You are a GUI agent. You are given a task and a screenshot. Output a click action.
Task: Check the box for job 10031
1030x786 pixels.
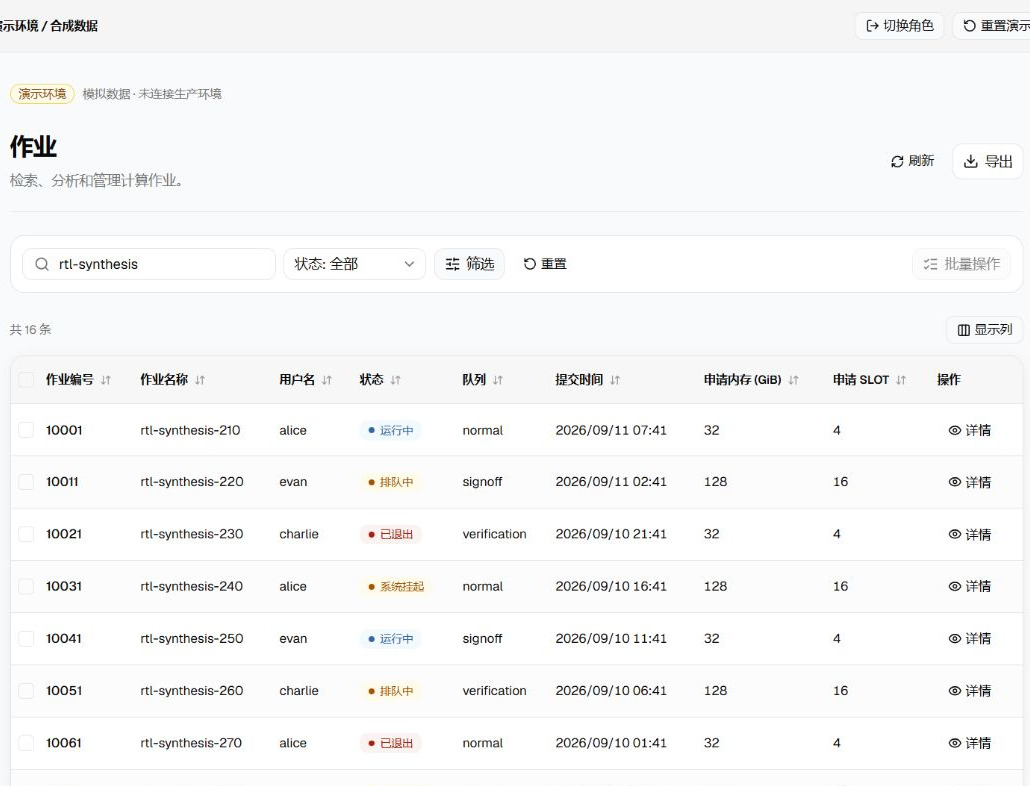[x=26, y=586]
